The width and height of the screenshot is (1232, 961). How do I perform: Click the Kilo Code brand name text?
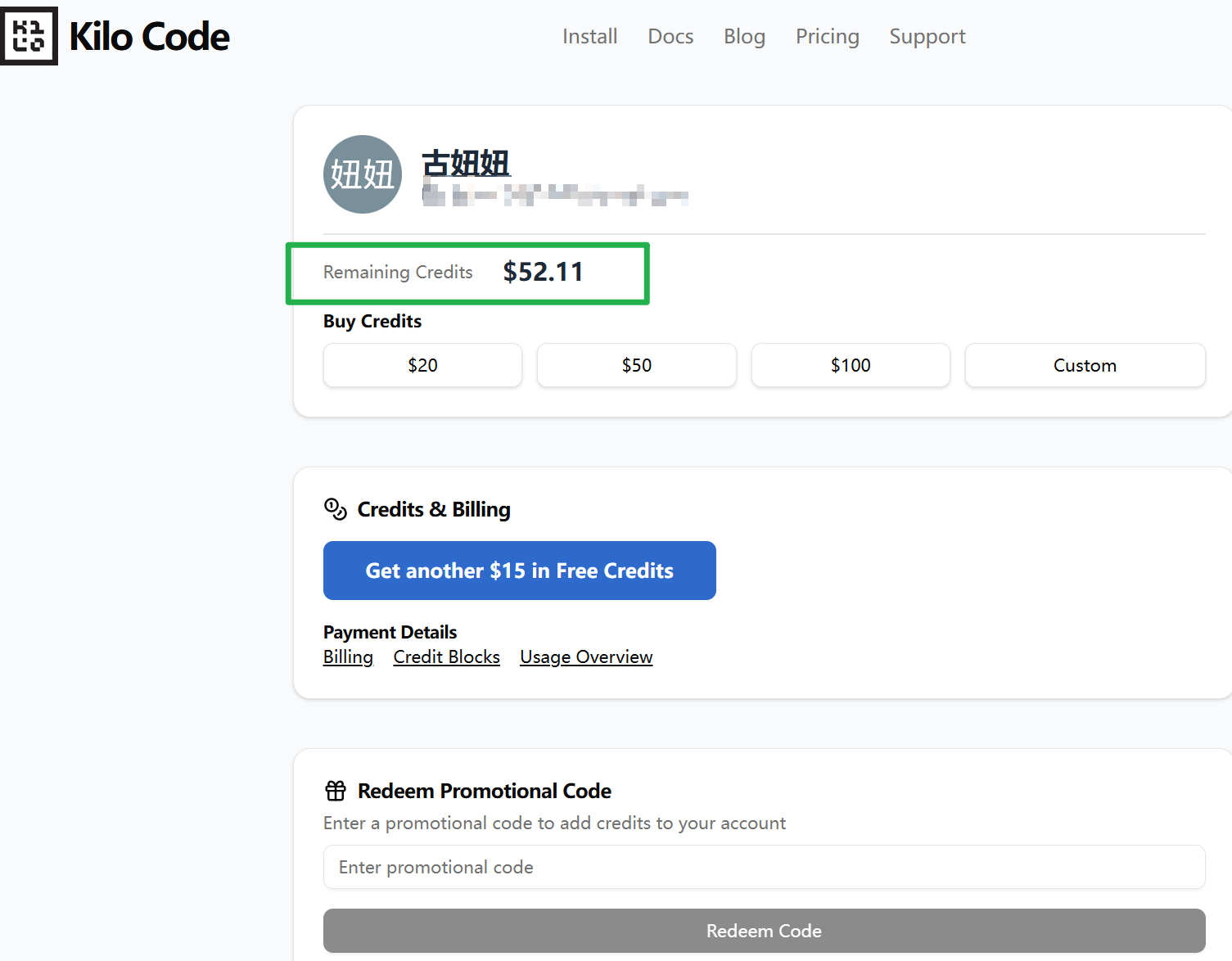(149, 37)
